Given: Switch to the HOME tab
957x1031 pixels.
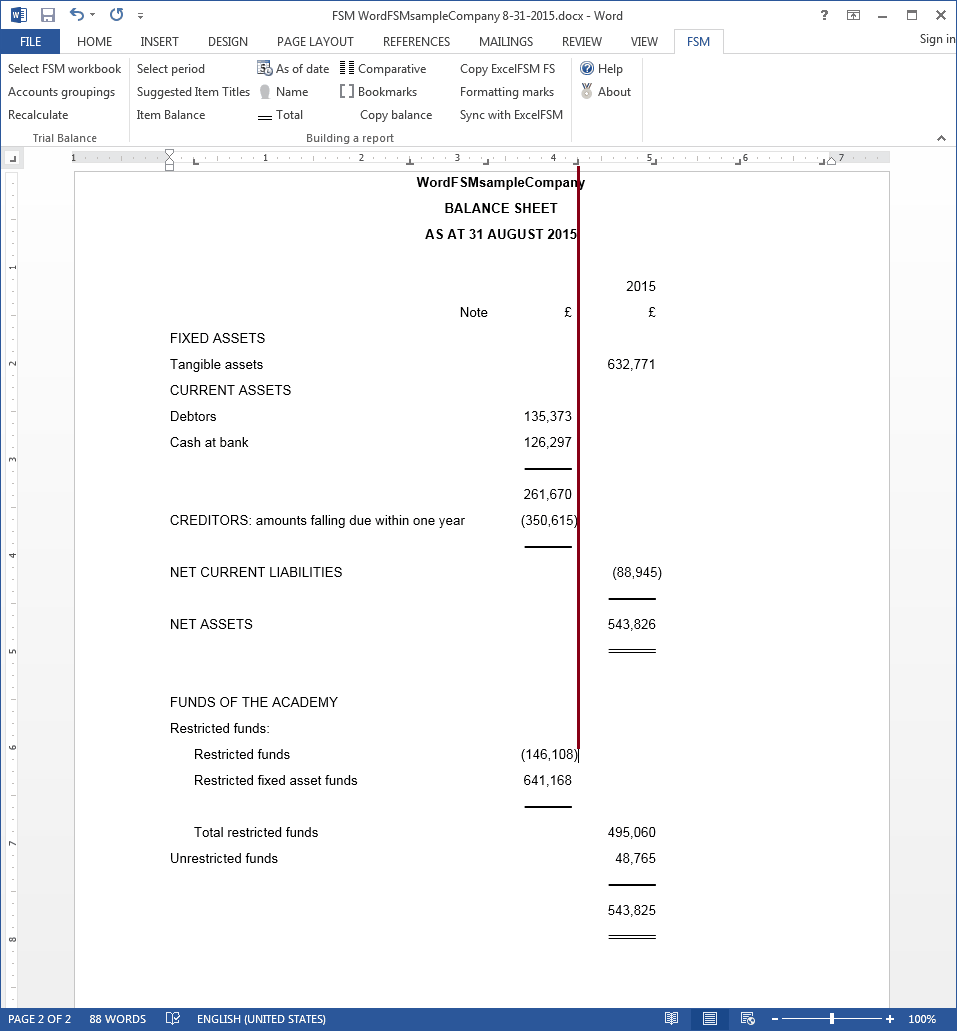Looking at the screenshot, I should pos(94,41).
